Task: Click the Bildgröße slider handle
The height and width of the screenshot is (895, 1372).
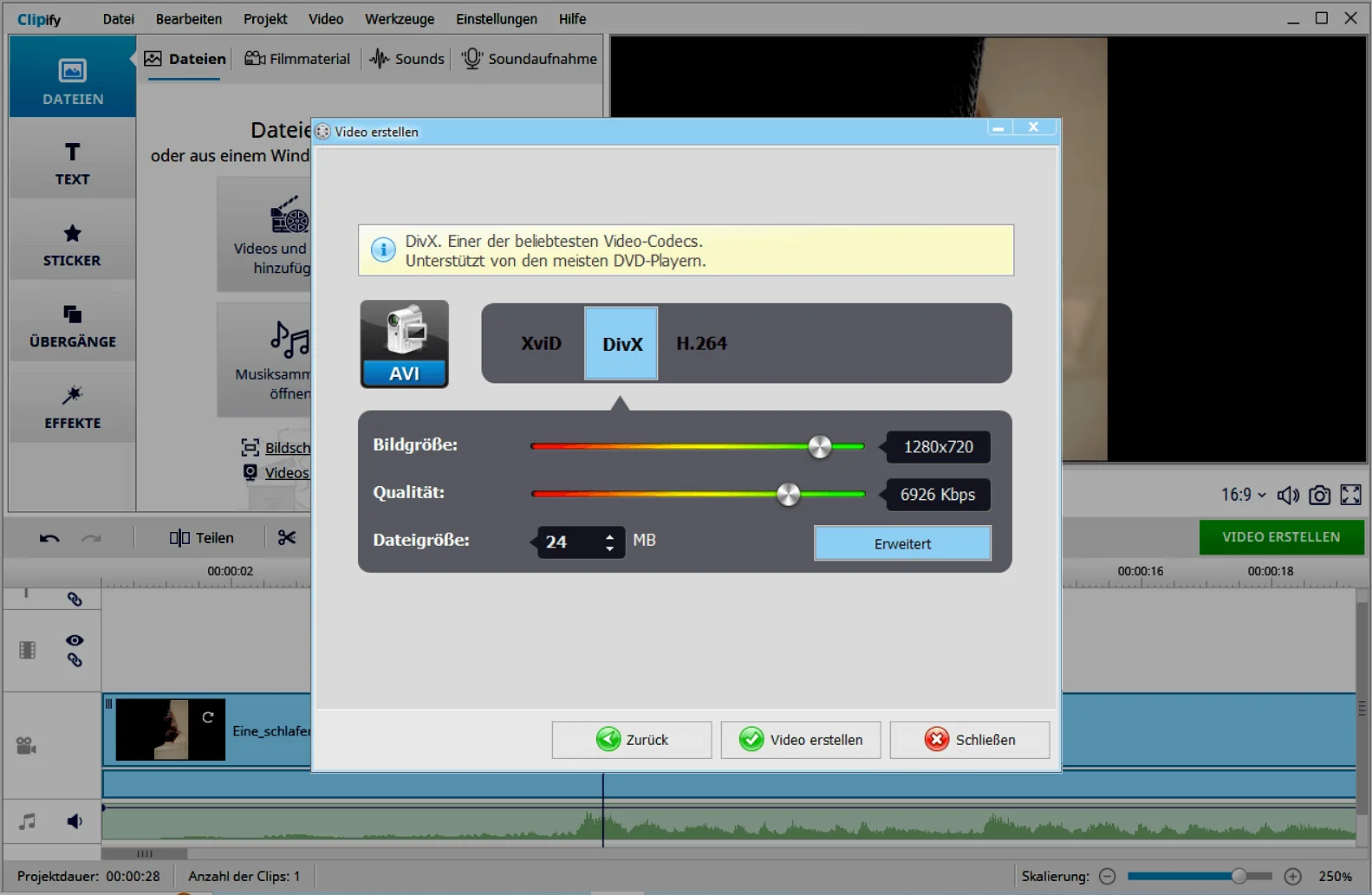Action: [x=819, y=446]
